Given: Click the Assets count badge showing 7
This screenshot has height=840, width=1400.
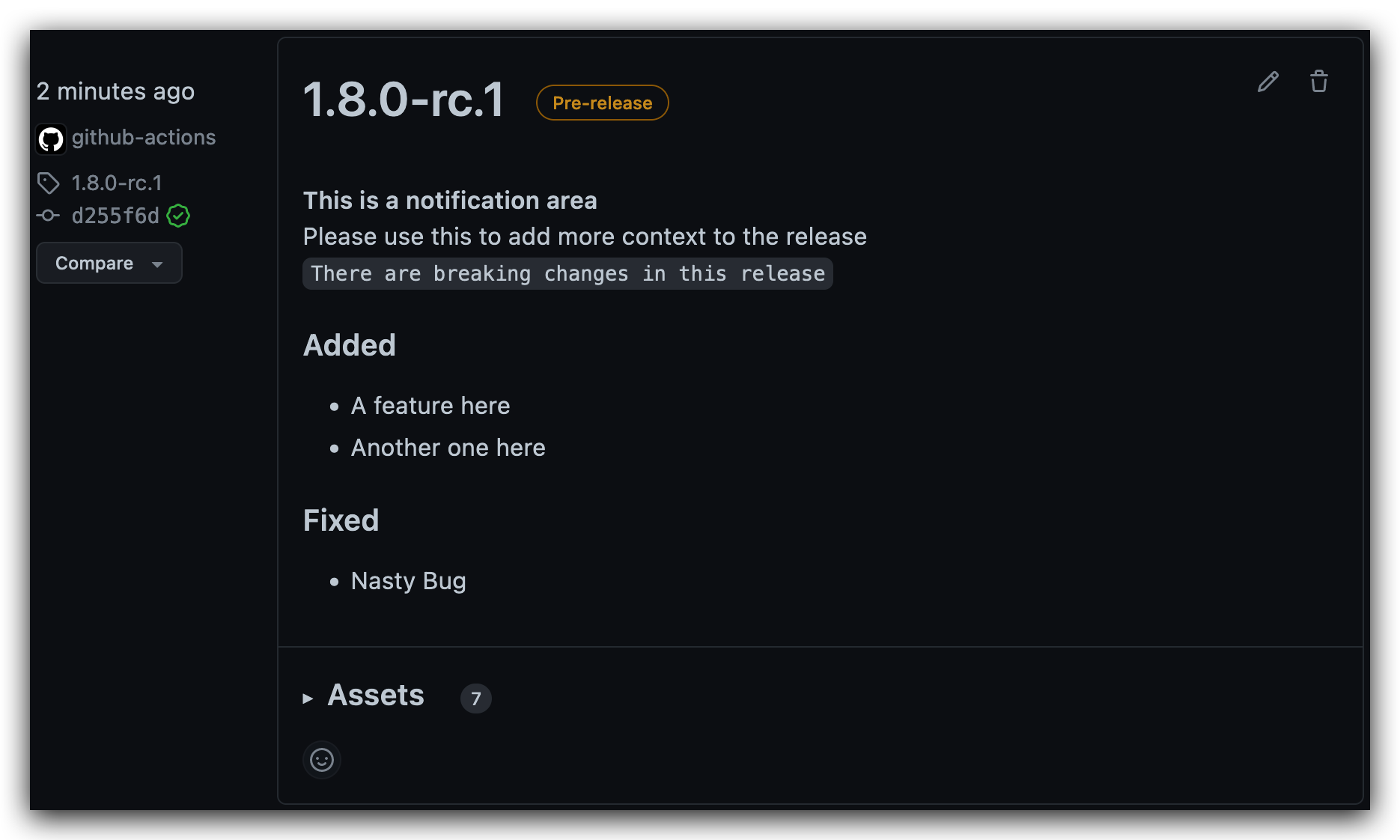Looking at the screenshot, I should [476, 698].
